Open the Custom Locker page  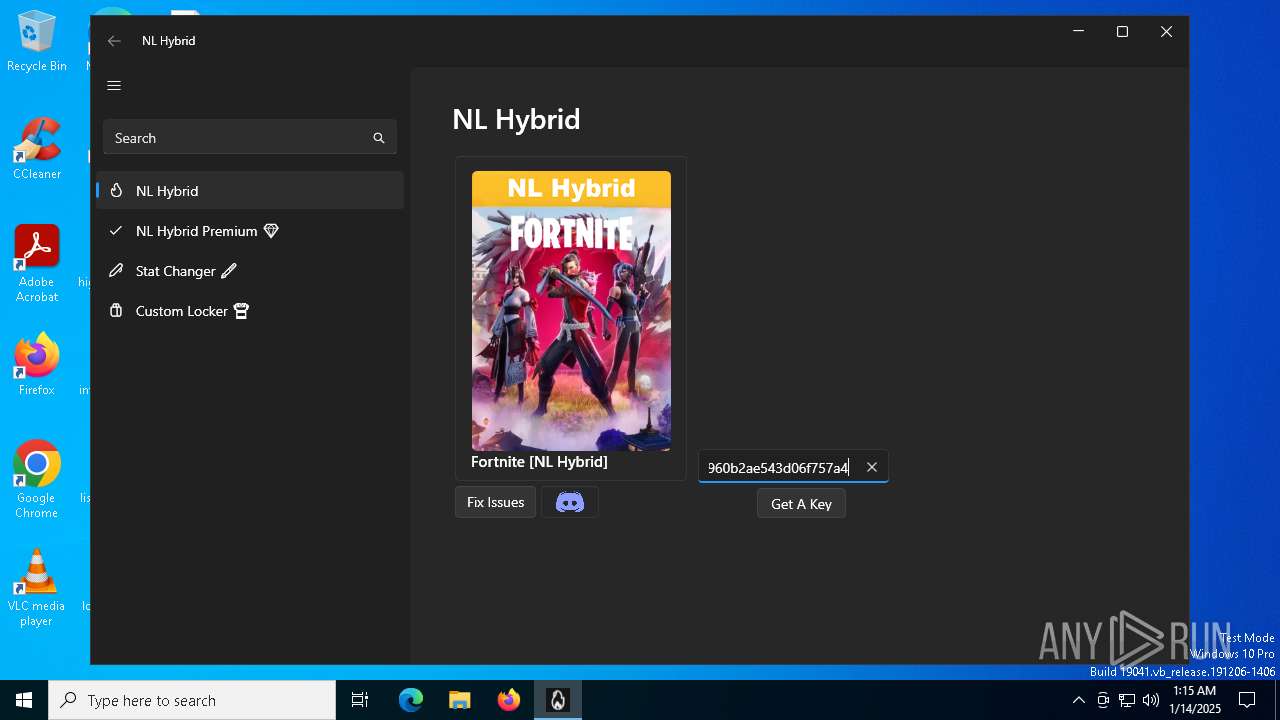click(250, 310)
